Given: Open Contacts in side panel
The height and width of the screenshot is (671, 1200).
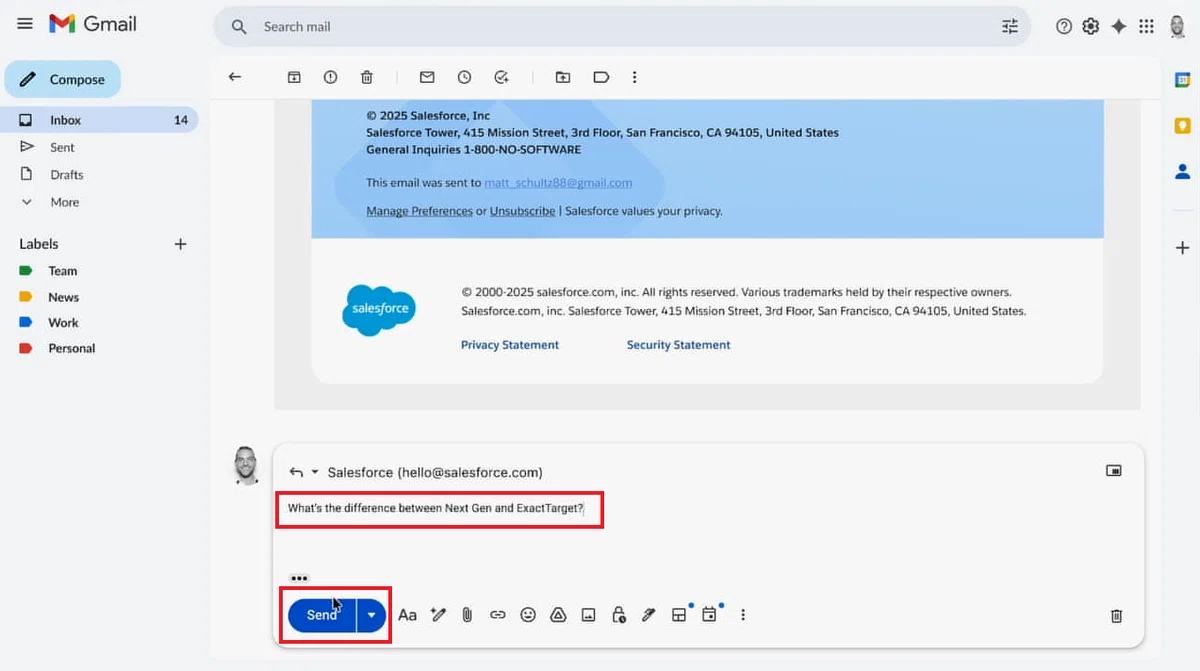Looking at the screenshot, I should pyautogui.click(x=1183, y=171).
